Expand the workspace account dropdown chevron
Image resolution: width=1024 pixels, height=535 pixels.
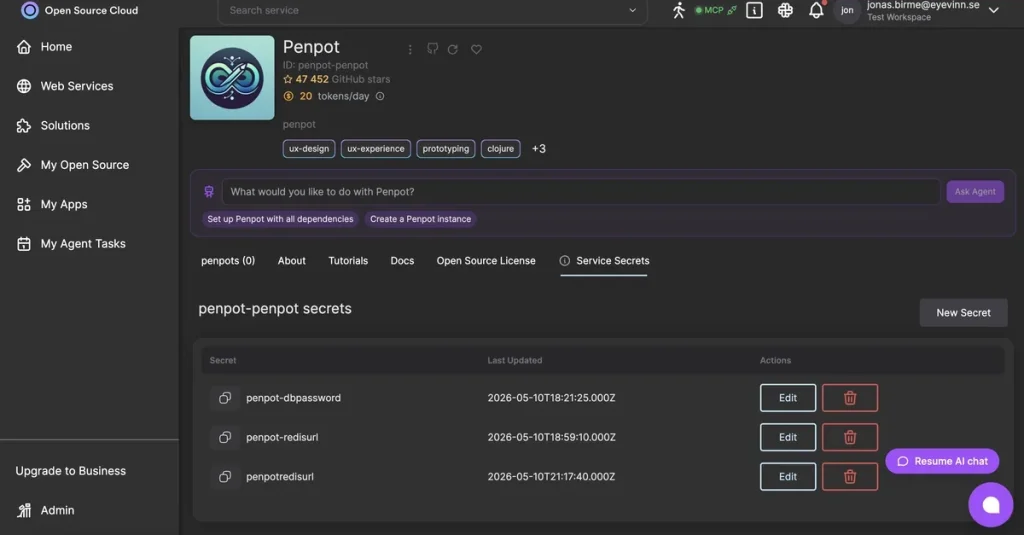pos(993,10)
